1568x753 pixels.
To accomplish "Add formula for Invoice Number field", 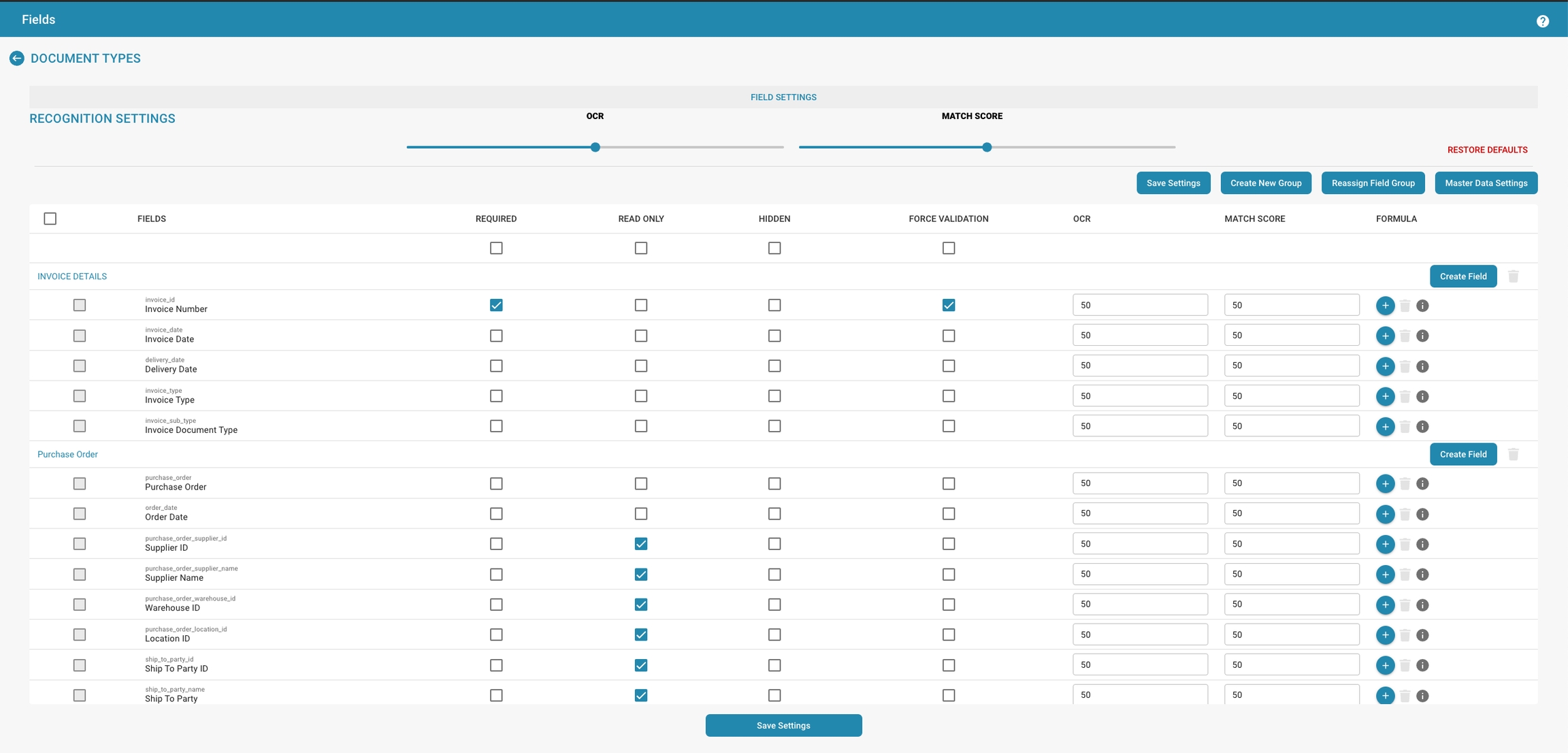I will [x=1385, y=306].
